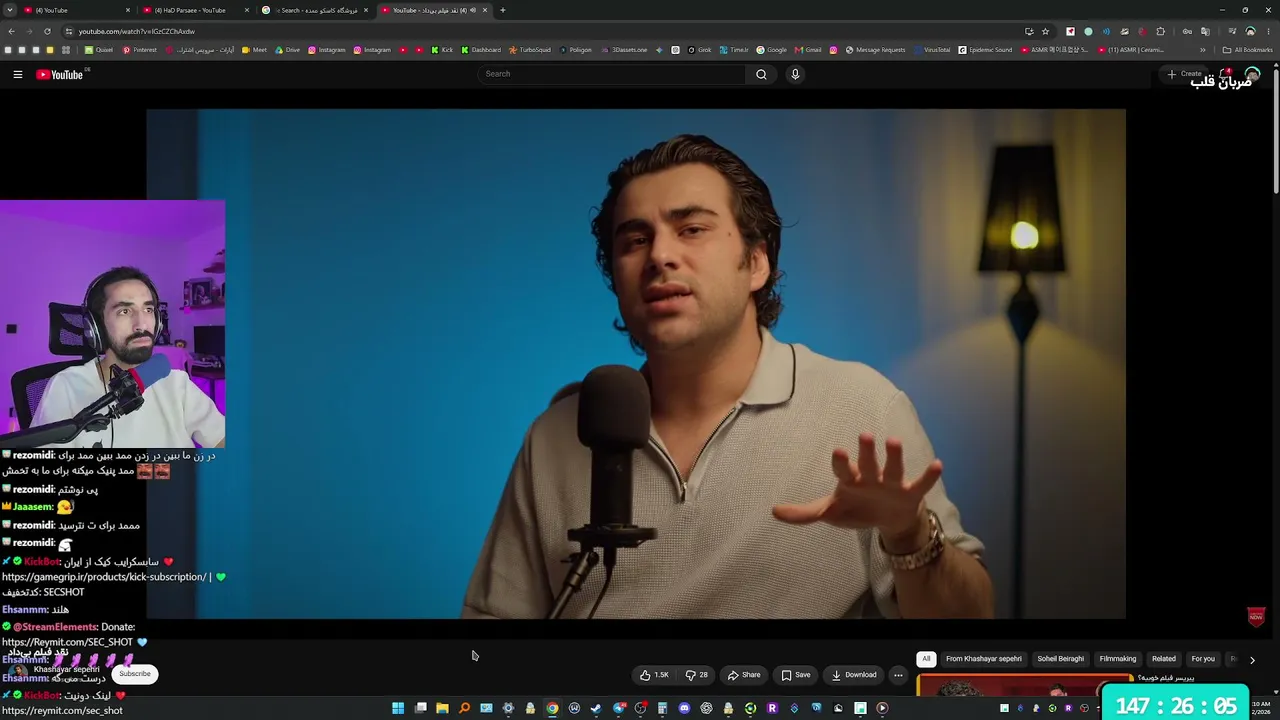Open Chrome profile avatar
Screen dimensions: 1280x720
pos(1250,31)
